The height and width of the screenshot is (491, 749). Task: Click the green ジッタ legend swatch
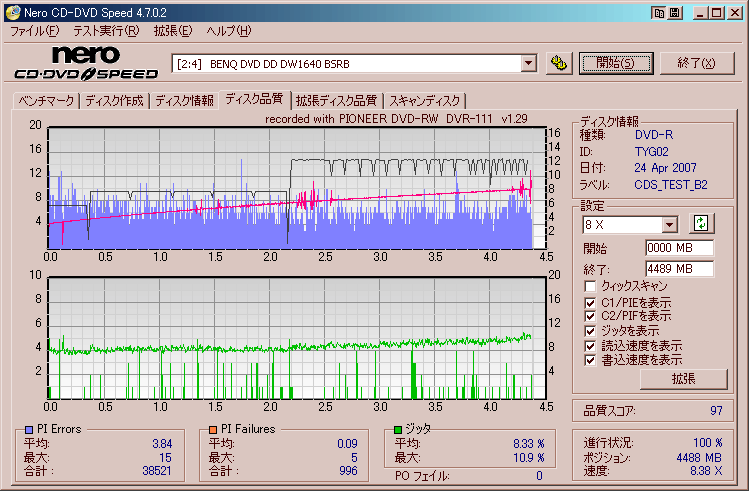click(398, 429)
